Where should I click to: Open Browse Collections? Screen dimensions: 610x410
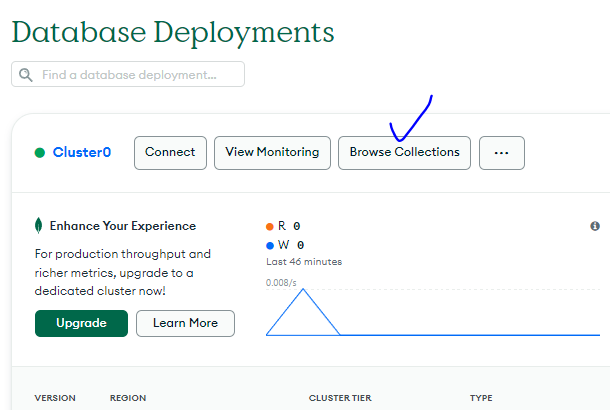click(x=404, y=153)
